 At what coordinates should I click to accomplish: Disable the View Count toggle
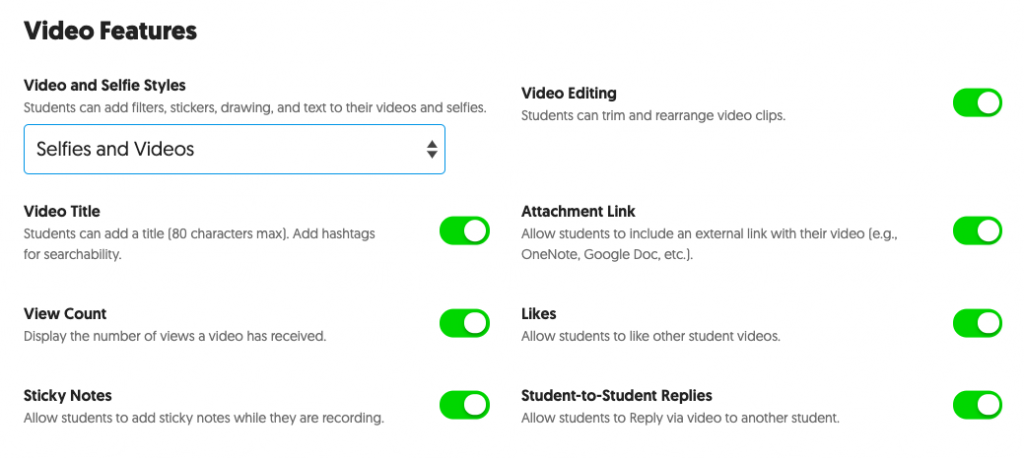[464, 323]
